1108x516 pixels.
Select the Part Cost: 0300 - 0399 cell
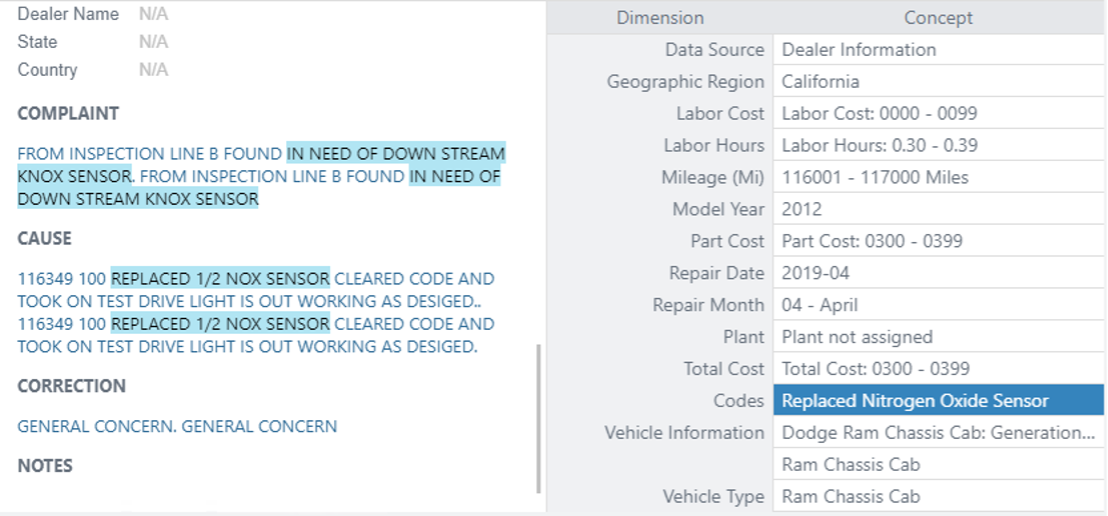pos(938,241)
